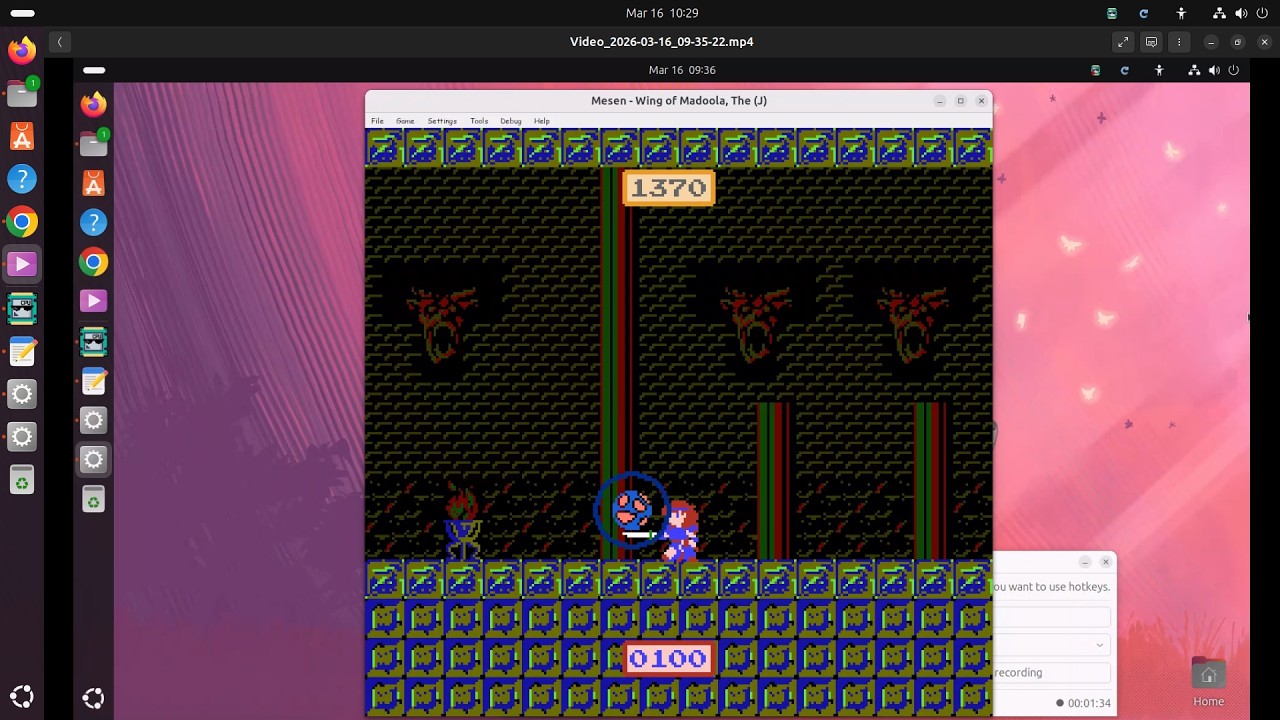Click the power icon in the recorded video's bar
The image size is (1280, 720).
pyautogui.click(x=1233, y=70)
